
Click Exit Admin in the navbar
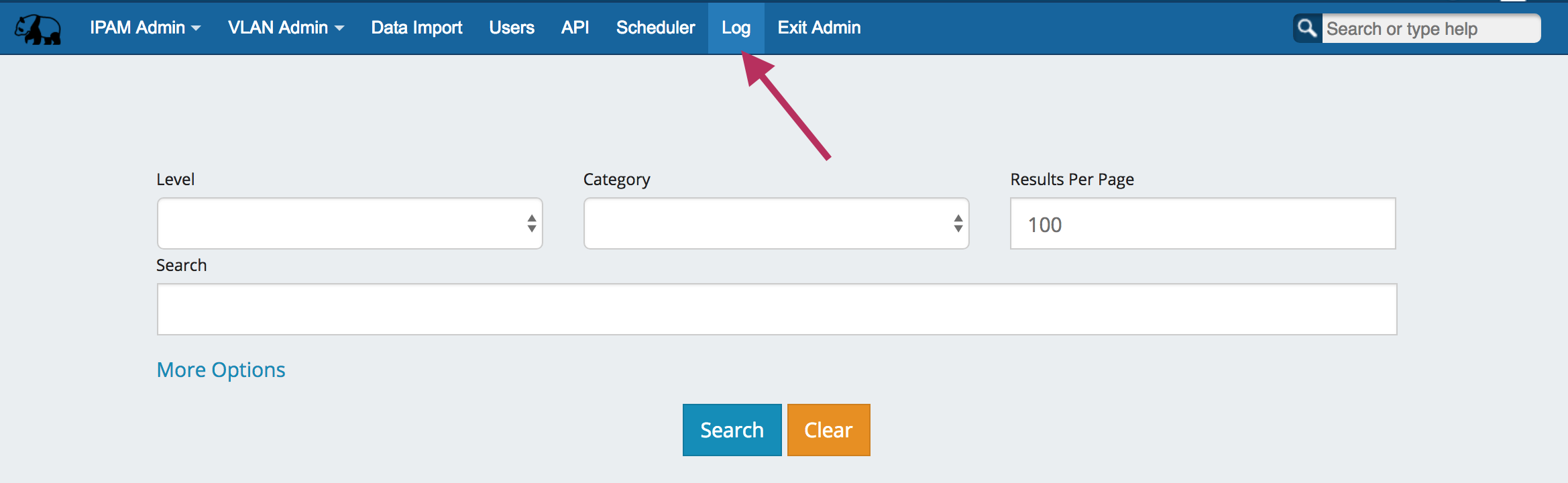819,28
